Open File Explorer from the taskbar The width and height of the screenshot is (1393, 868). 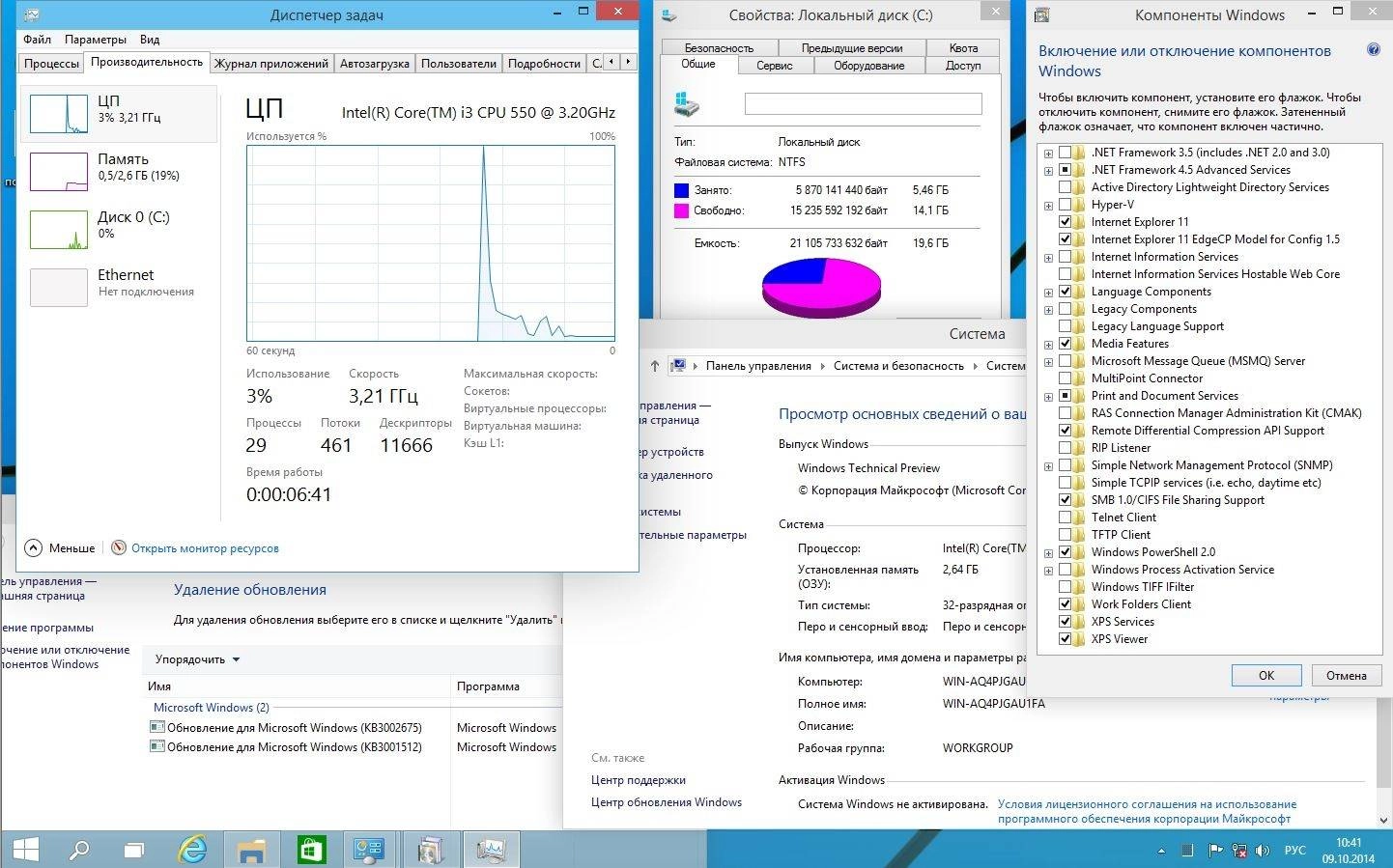point(251,851)
